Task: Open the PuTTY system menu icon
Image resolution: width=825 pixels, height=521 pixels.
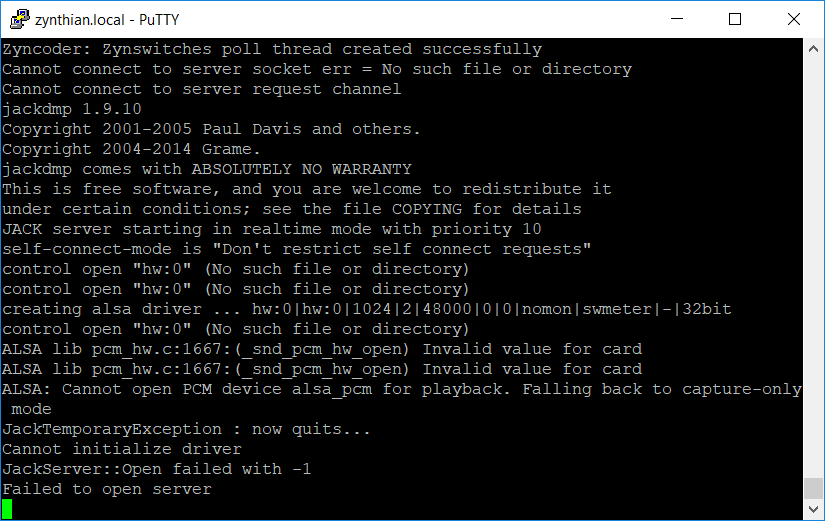Action: (19, 19)
